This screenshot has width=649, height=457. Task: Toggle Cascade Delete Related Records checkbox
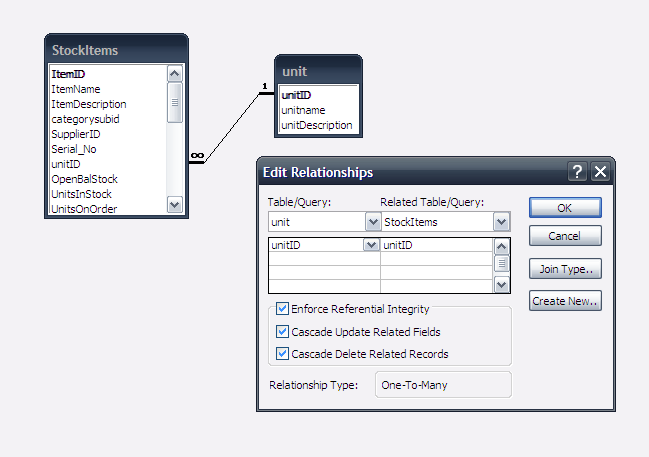tap(282, 354)
